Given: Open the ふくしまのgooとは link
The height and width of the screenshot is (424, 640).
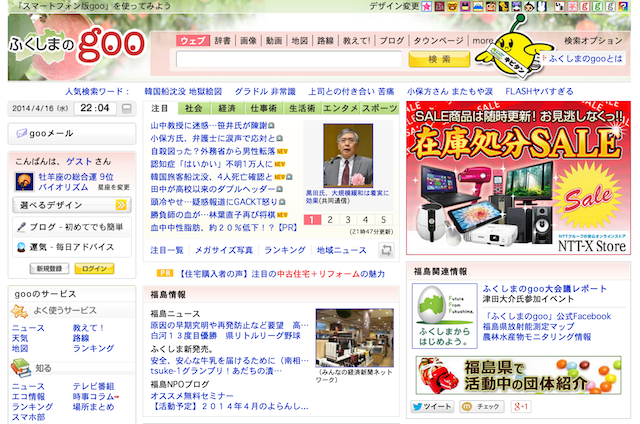Looking at the screenshot, I should [585, 59].
